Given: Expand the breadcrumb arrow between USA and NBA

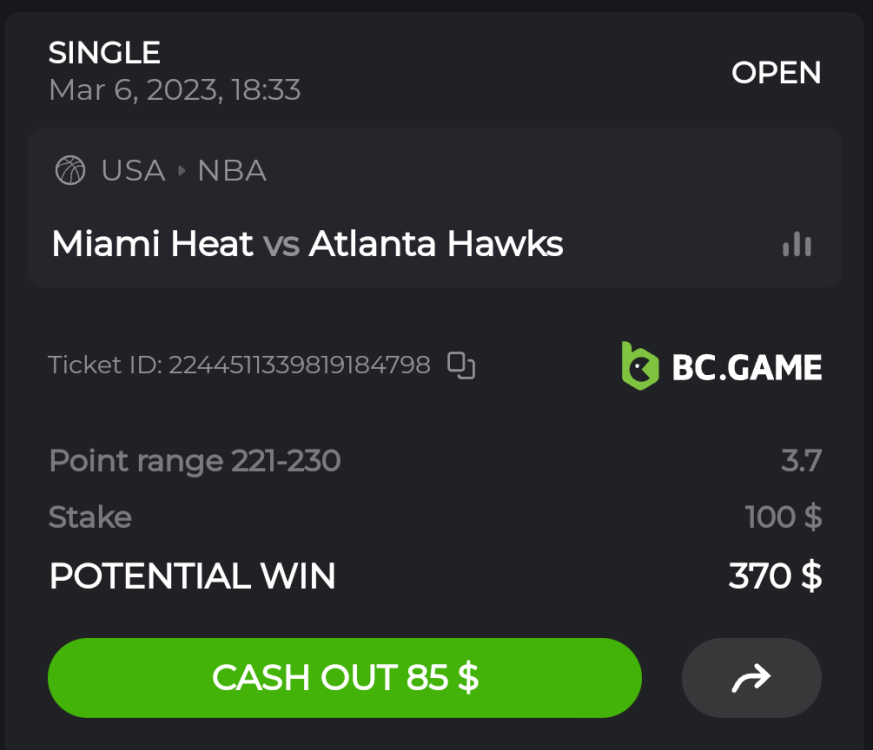Looking at the screenshot, I should pos(182,171).
